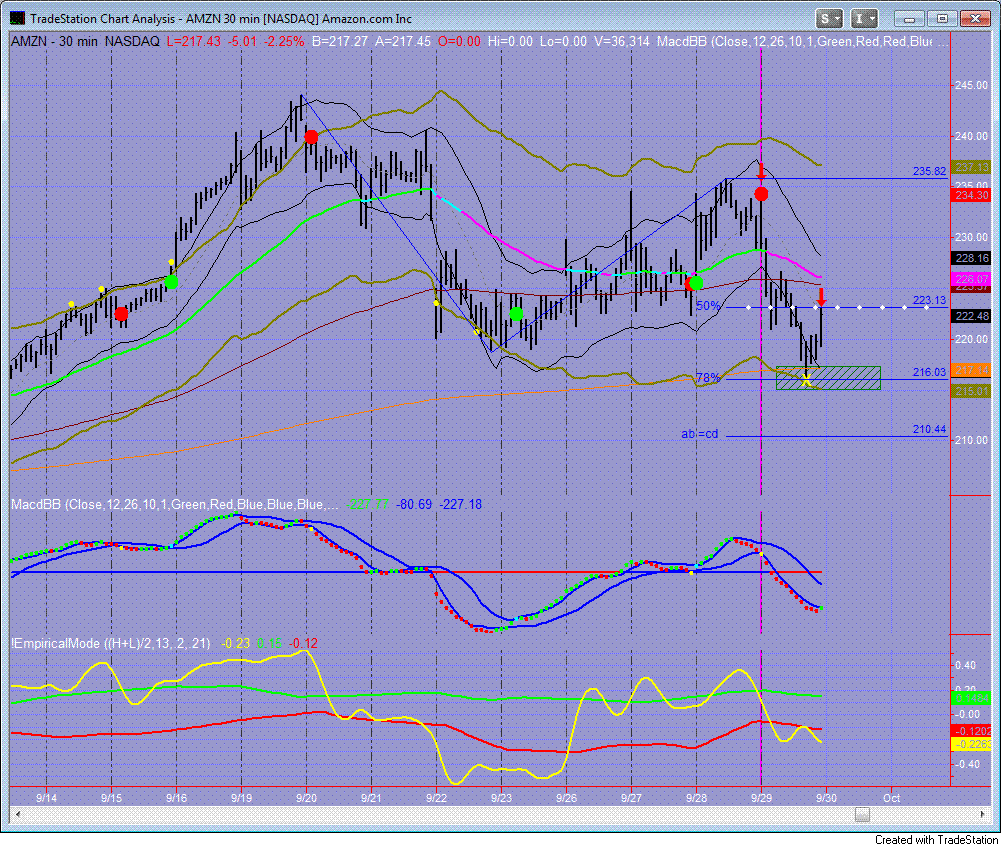
Task: Click the green hatched rectangle near 216.03
Action: pyautogui.click(x=828, y=378)
